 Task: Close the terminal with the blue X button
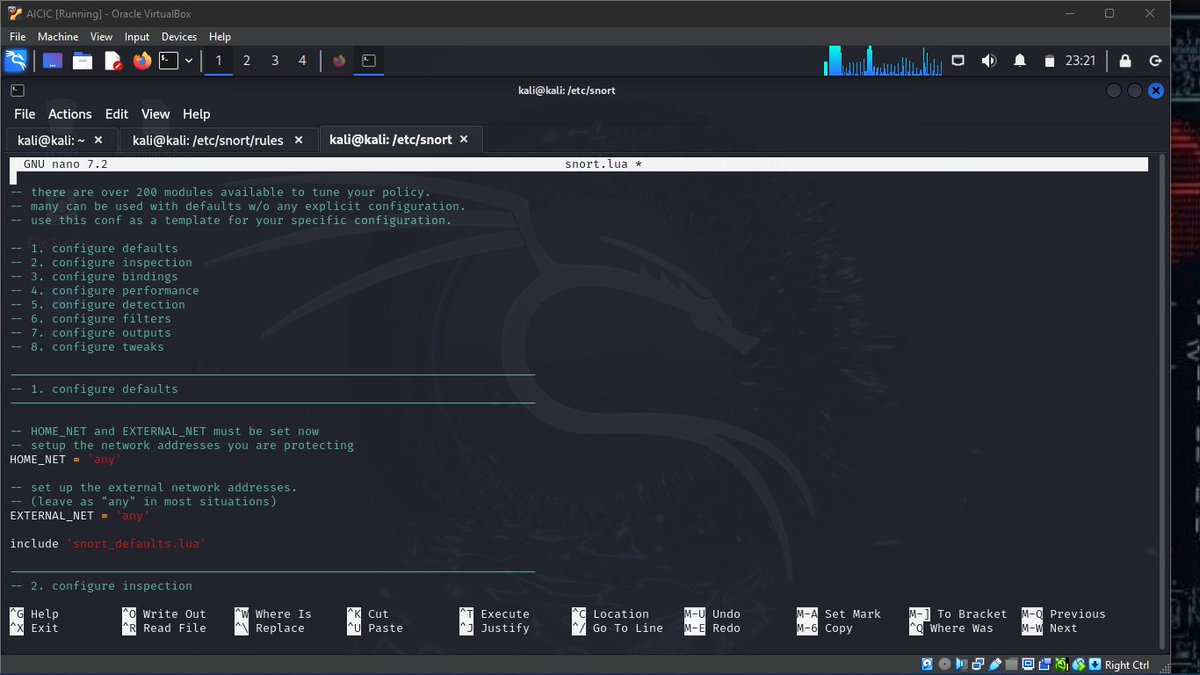1156,90
